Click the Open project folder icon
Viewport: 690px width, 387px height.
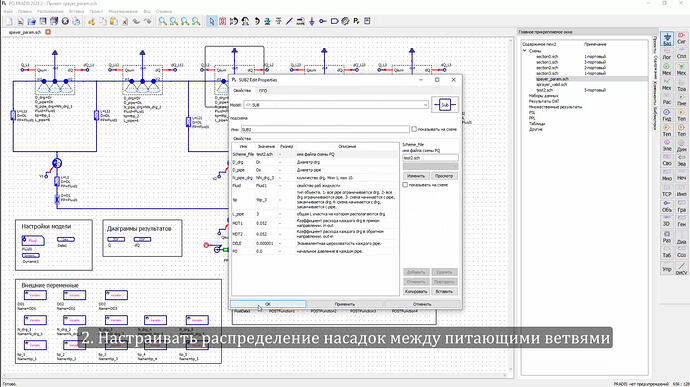[32, 21]
